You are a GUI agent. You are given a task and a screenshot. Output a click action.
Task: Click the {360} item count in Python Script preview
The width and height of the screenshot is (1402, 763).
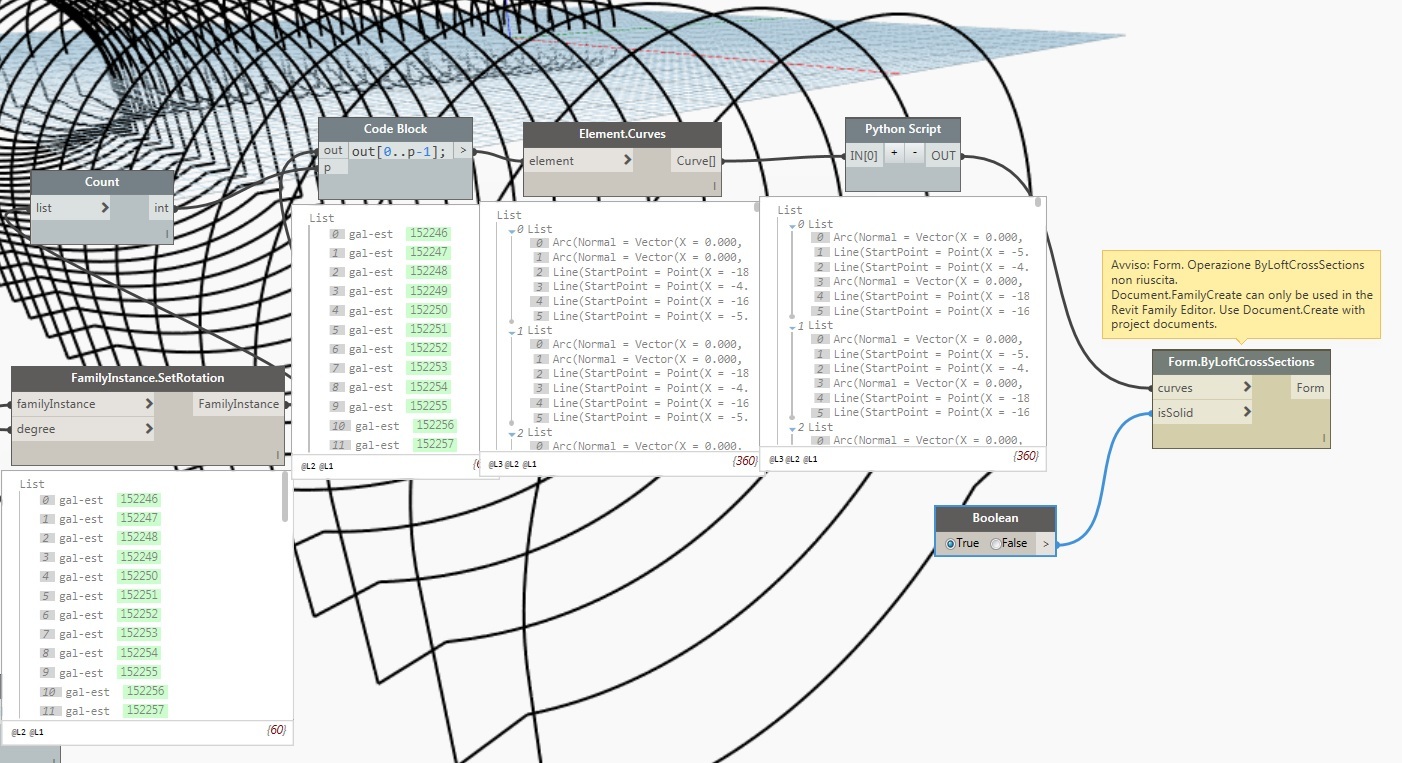pos(1026,456)
